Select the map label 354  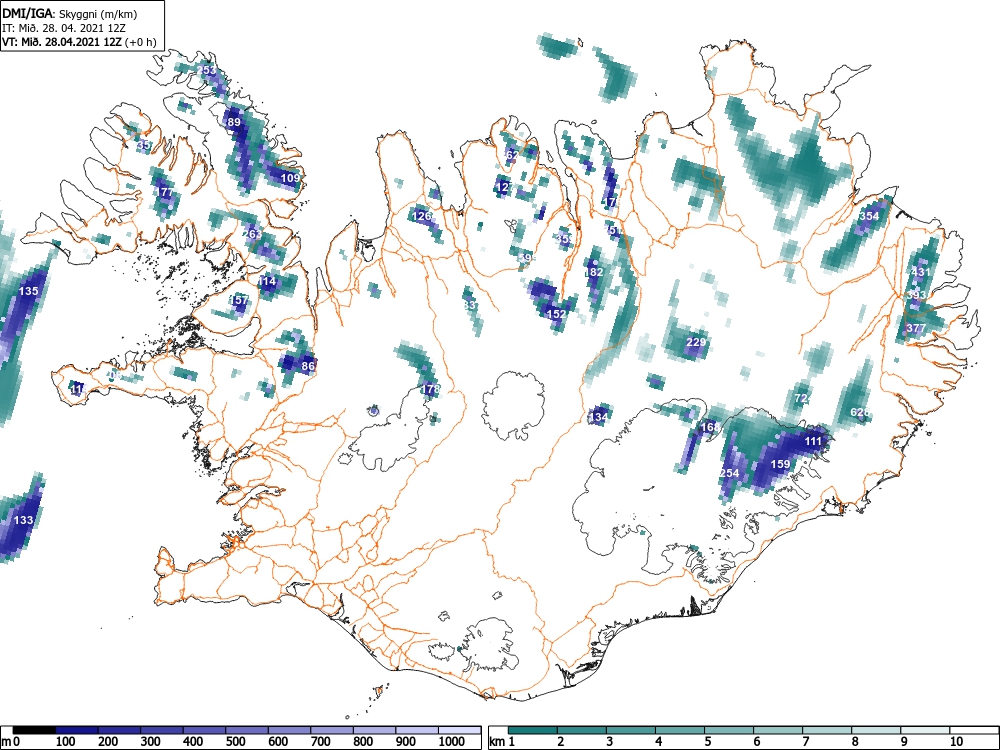click(x=869, y=216)
